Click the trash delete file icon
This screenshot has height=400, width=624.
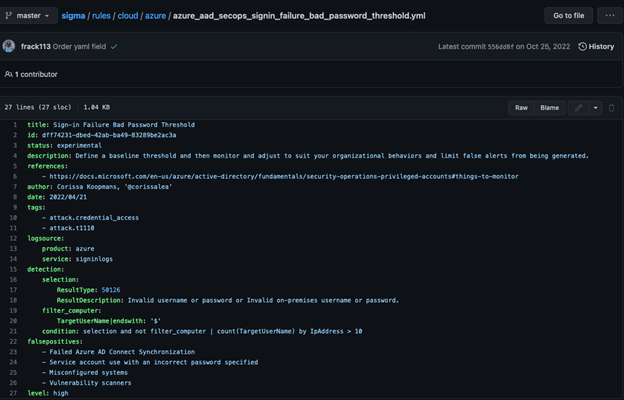tap(612, 107)
